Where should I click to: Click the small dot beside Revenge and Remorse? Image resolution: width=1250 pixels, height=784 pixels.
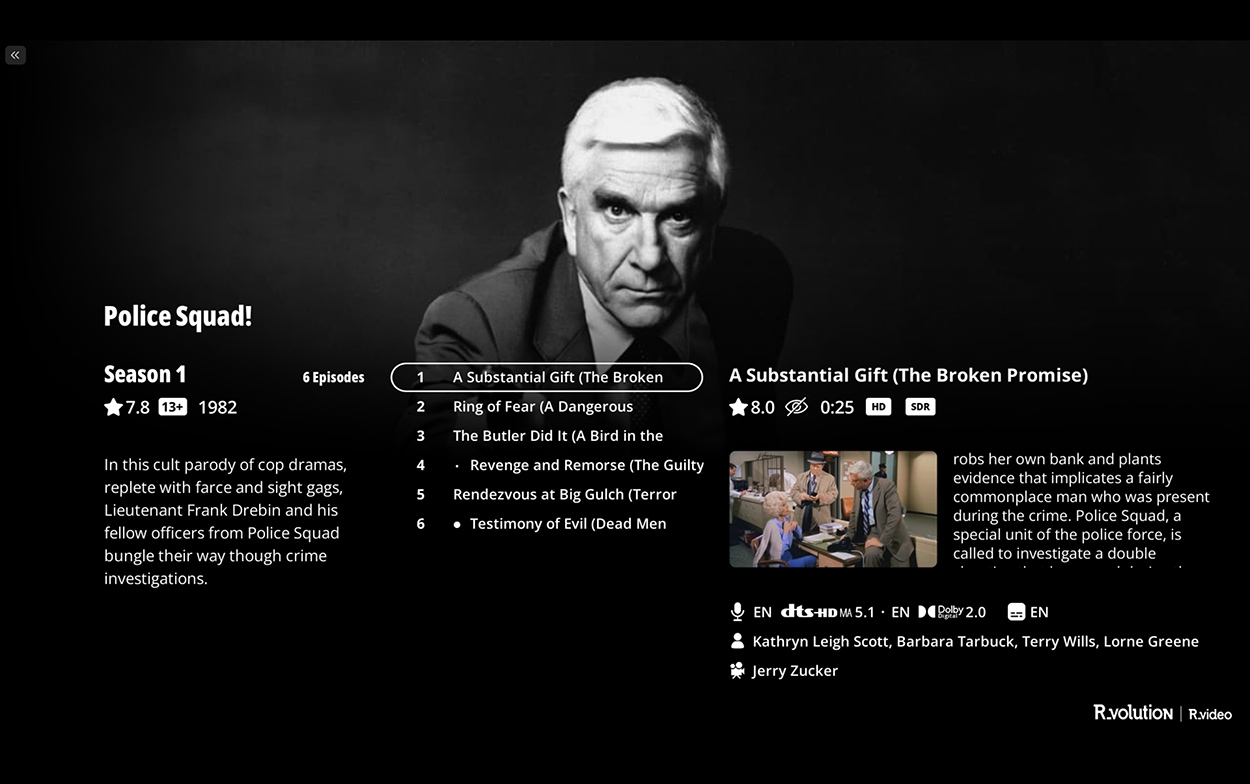coord(457,466)
